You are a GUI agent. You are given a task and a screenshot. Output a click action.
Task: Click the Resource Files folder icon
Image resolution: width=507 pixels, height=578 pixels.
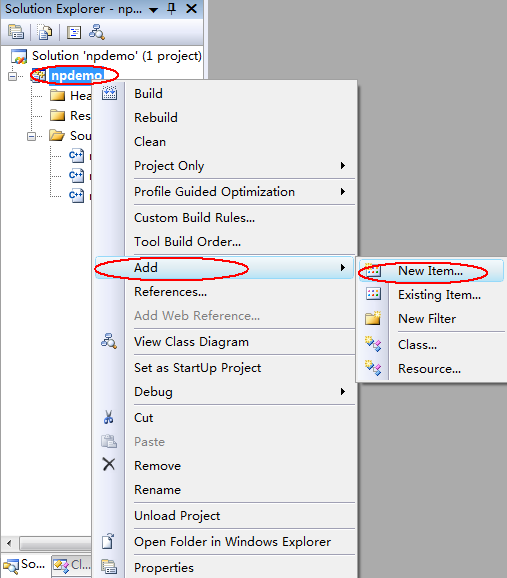point(58,115)
